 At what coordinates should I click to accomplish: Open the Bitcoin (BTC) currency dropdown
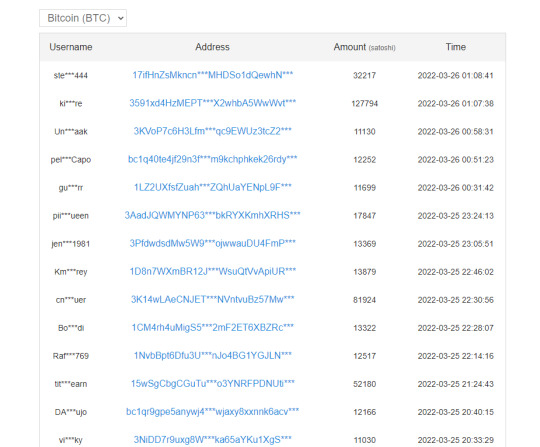pos(83,18)
